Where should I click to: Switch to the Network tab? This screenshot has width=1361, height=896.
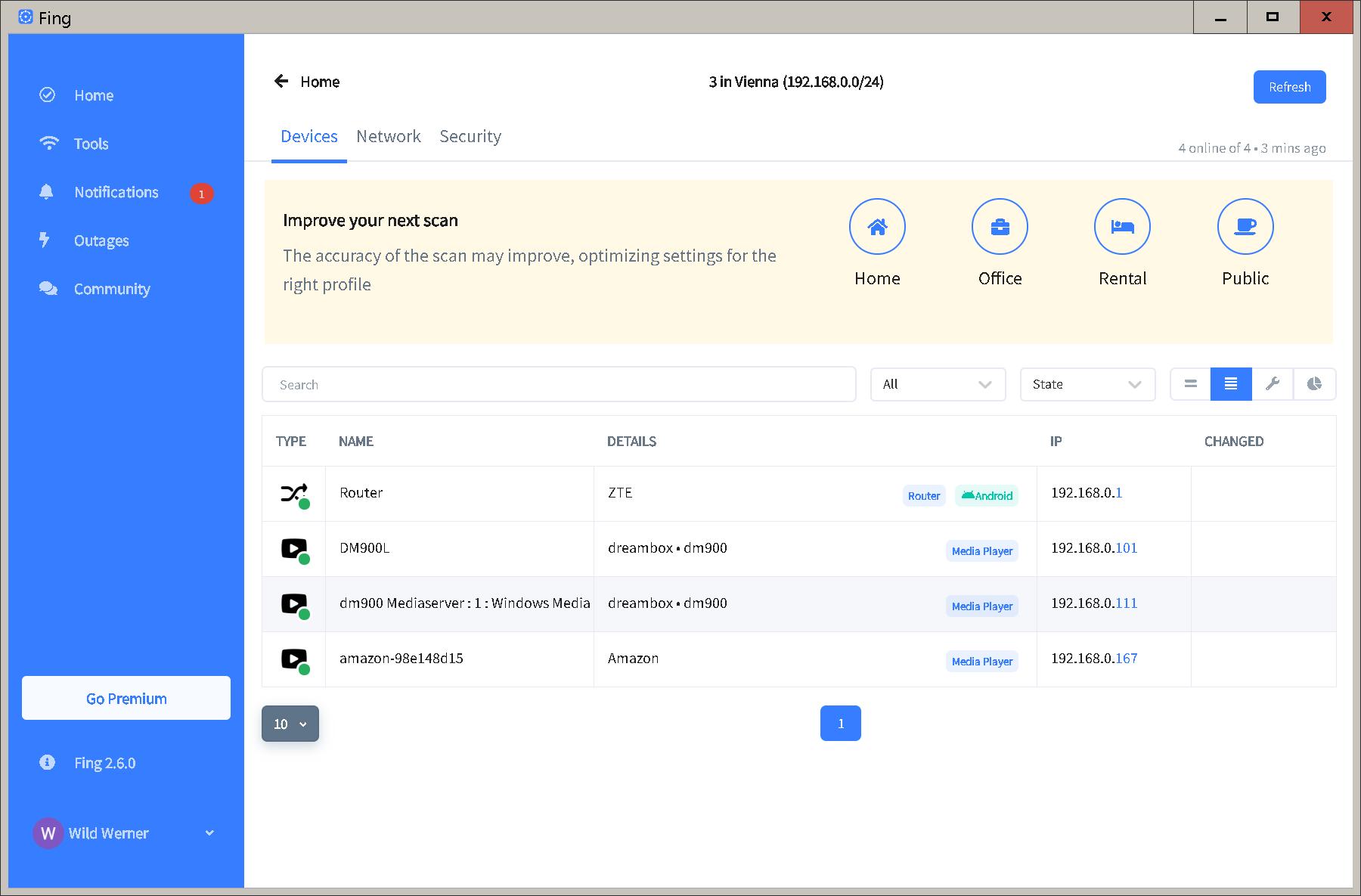click(x=389, y=137)
